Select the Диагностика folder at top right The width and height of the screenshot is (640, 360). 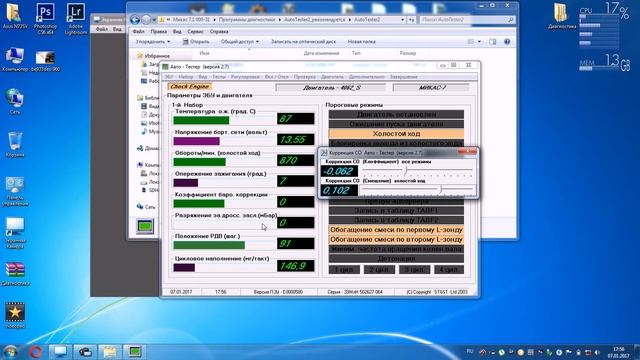[562, 16]
